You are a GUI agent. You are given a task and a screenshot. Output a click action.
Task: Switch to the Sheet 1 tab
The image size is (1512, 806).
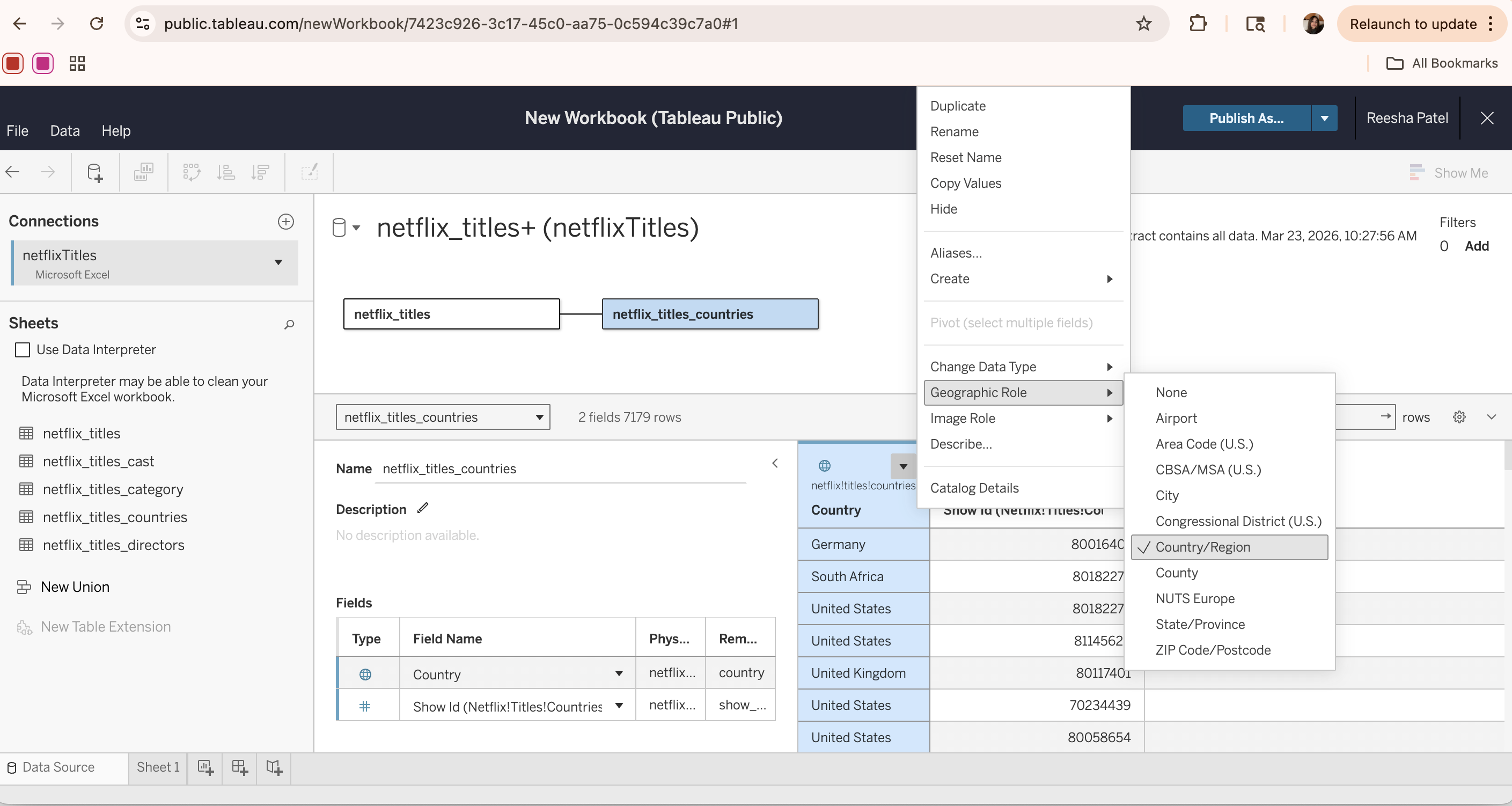(157, 767)
